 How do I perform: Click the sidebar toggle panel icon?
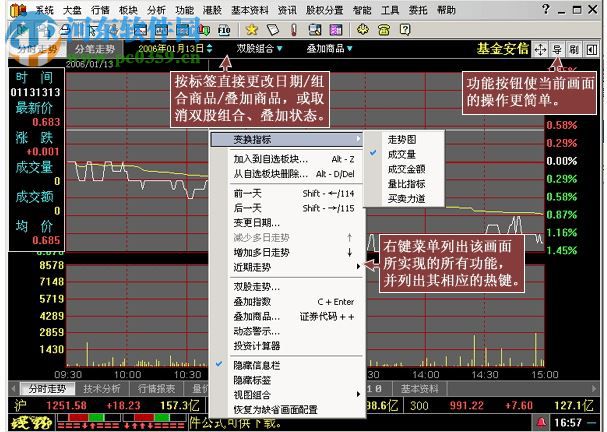click(x=592, y=50)
